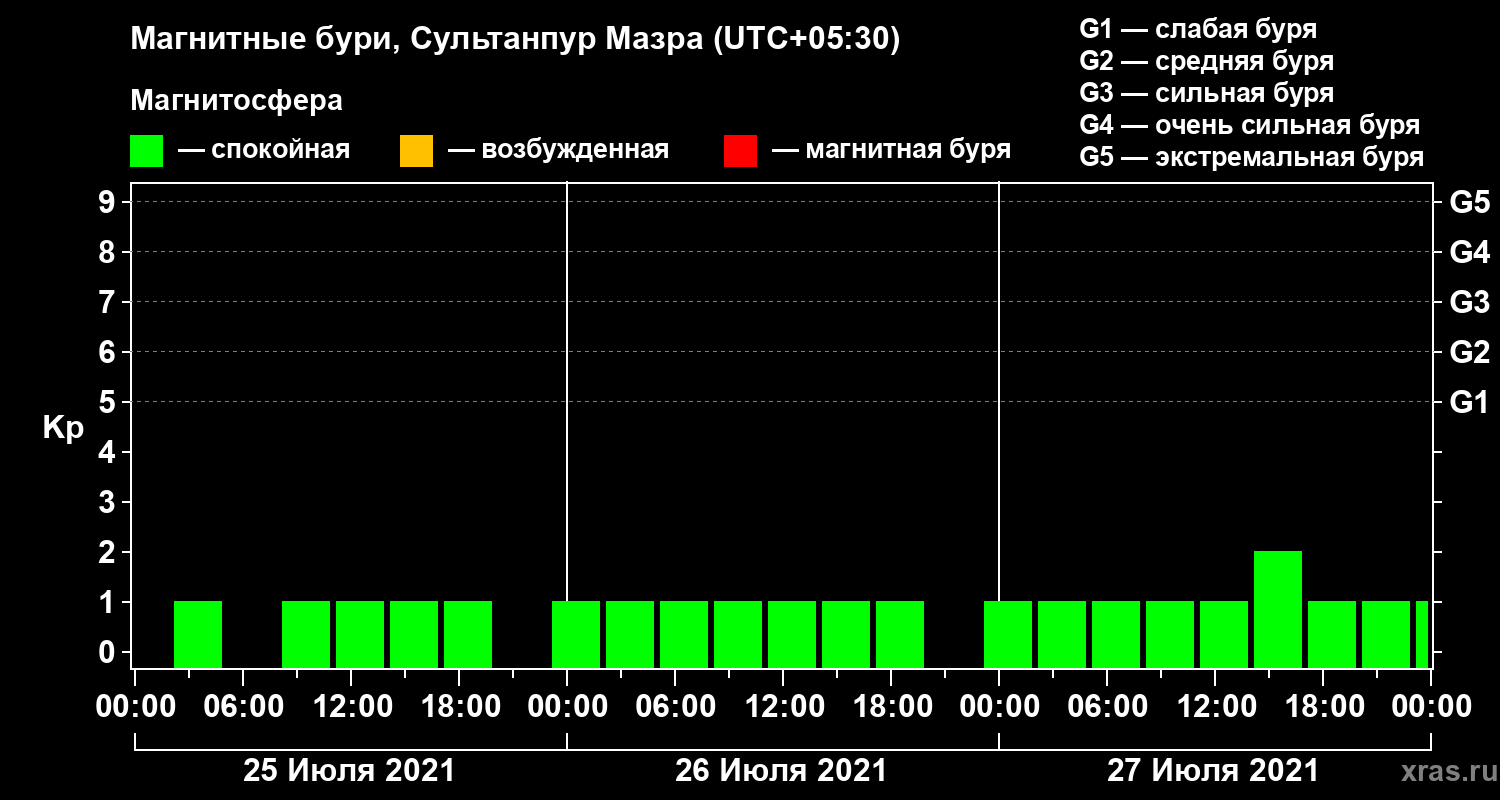Screen dimensions: 1500x800
Task: Click the green bar starting at 00:00 of 26 Июля
Action: (576, 634)
